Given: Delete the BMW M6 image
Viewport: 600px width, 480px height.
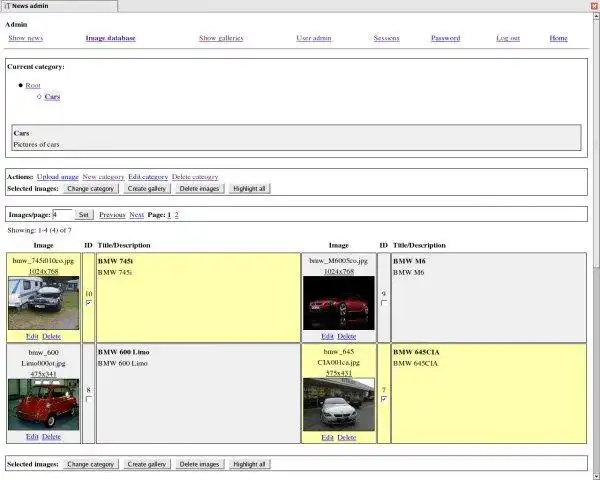Looking at the screenshot, I should [347, 336].
